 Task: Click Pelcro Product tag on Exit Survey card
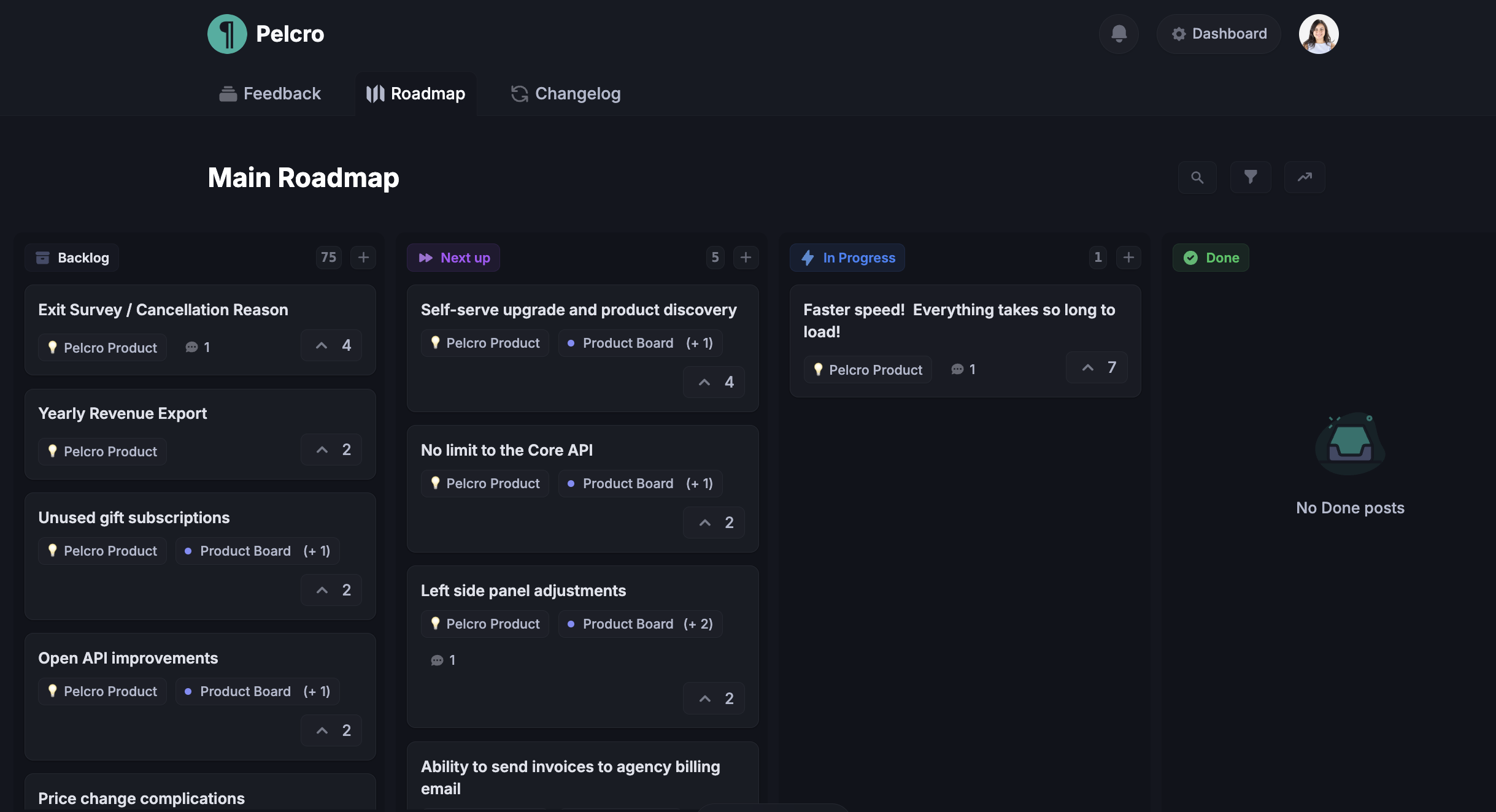pyautogui.click(x=102, y=348)
